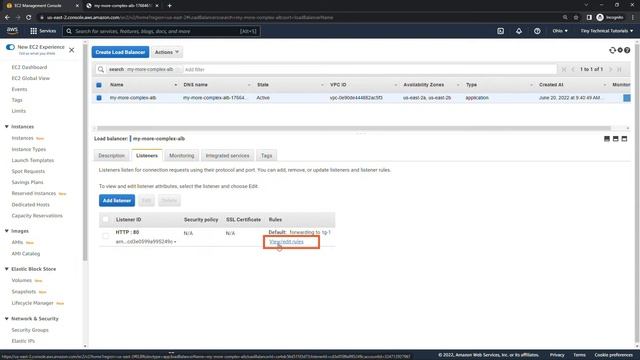Screen dimensions: 640x360
Task: Collapse the Instances sidebar section
Action: (7, 127)
